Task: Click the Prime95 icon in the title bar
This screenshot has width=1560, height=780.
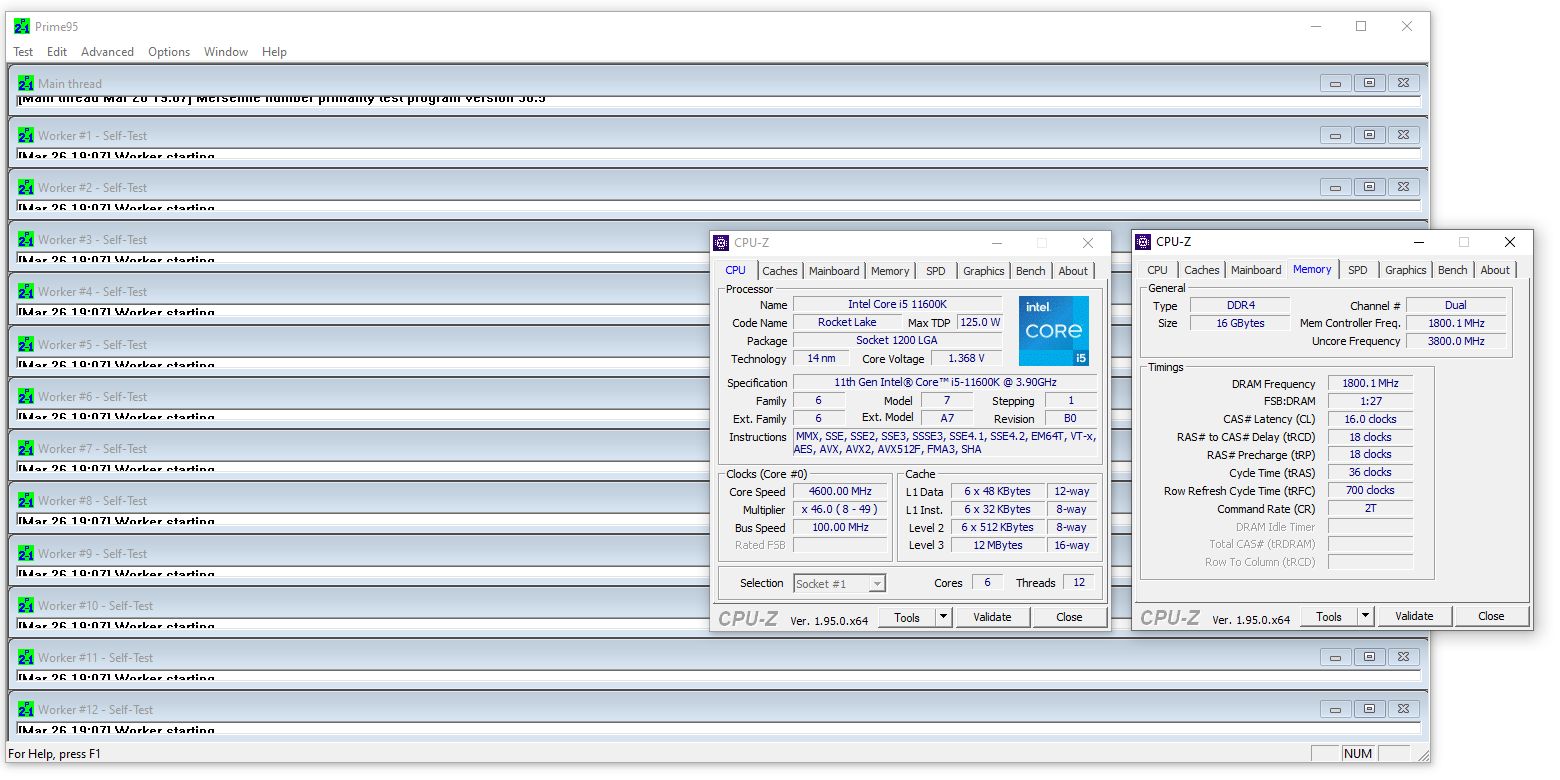Action: 22,27
